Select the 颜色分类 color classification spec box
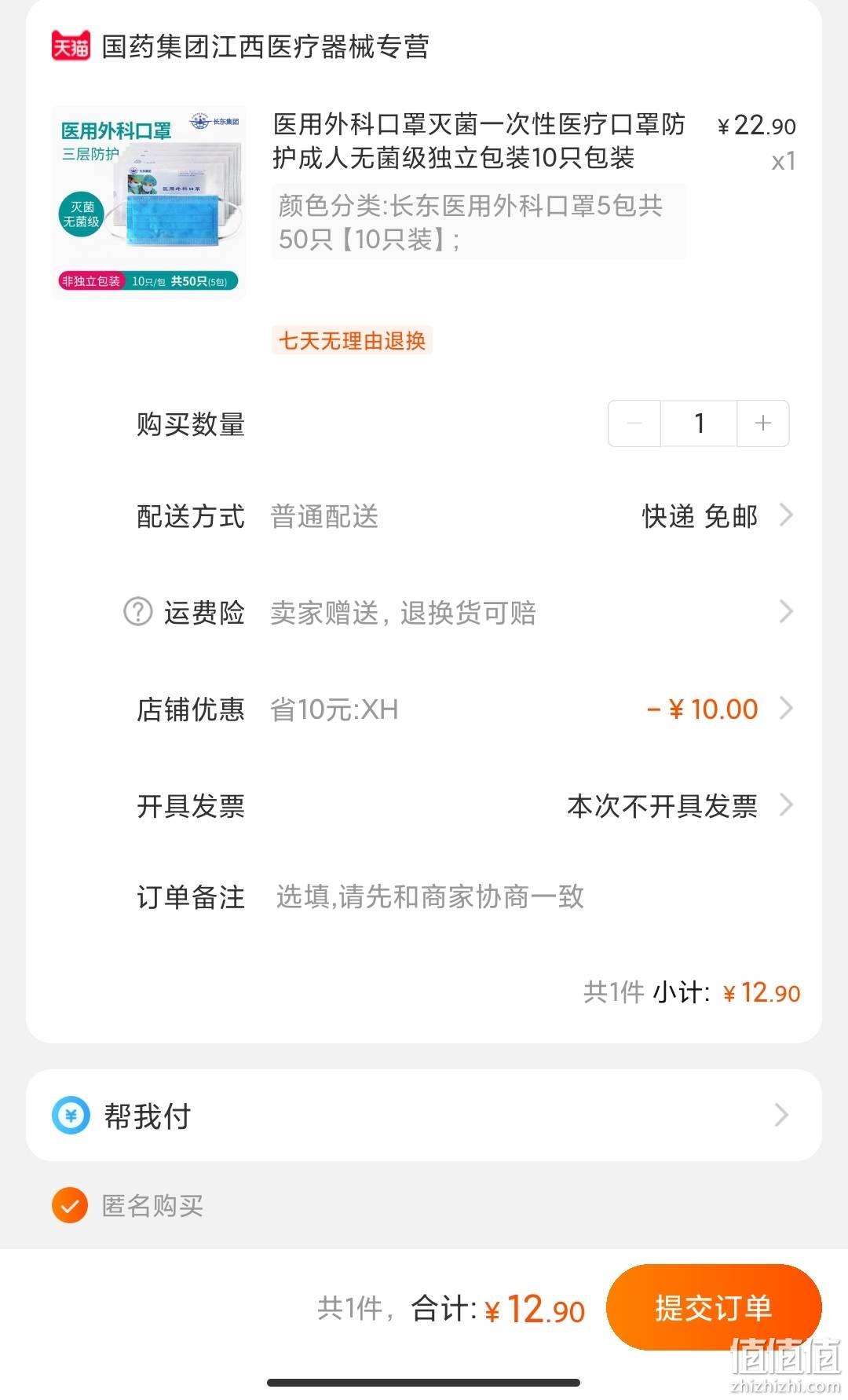Viewport: 848px width, 1400px height. coord(479,222)
